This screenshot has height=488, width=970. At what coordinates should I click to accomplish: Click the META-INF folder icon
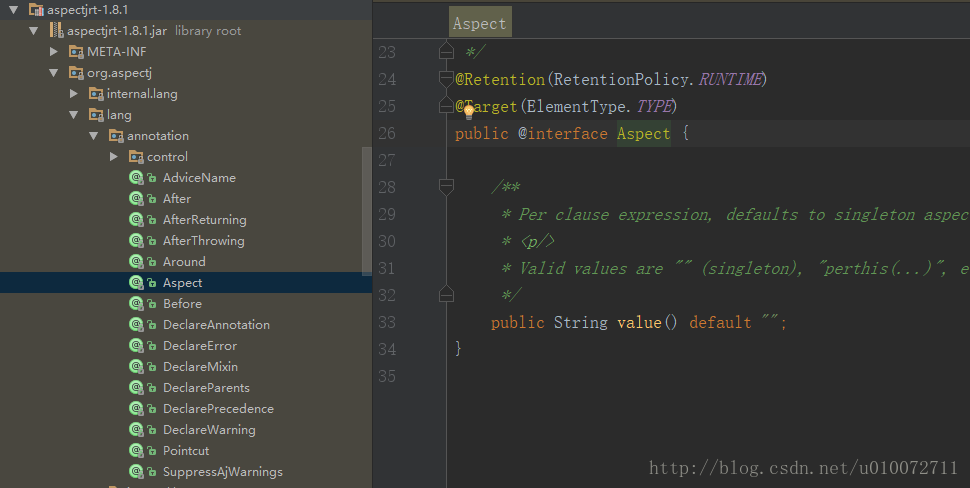coord(76,51)
